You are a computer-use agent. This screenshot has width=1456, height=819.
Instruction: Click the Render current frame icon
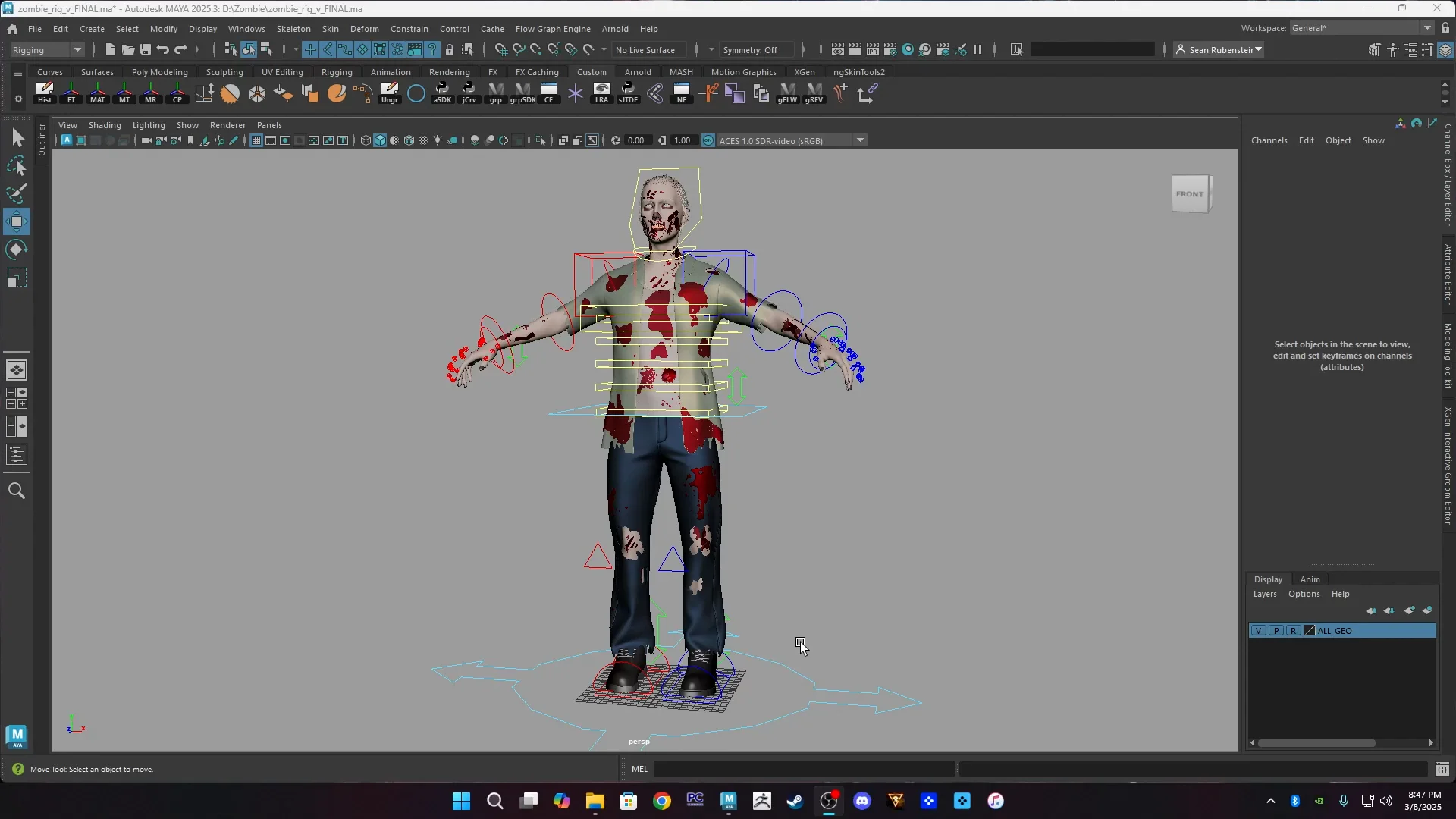pyautogui.click(x=855, y=49)
